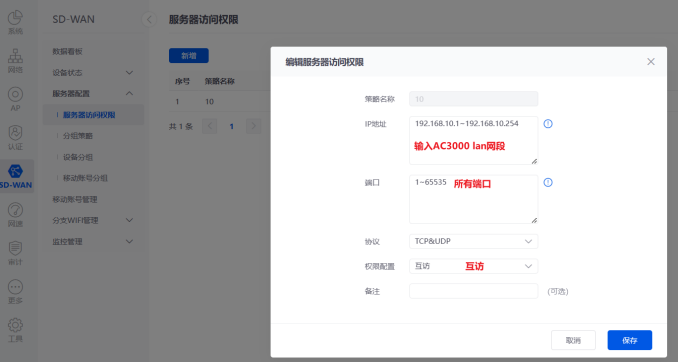Image resolution: width=678 pixels, height=362 pixels.
Task: Open the 系统 section in the sidebar
Action: (x=15, y=22)
